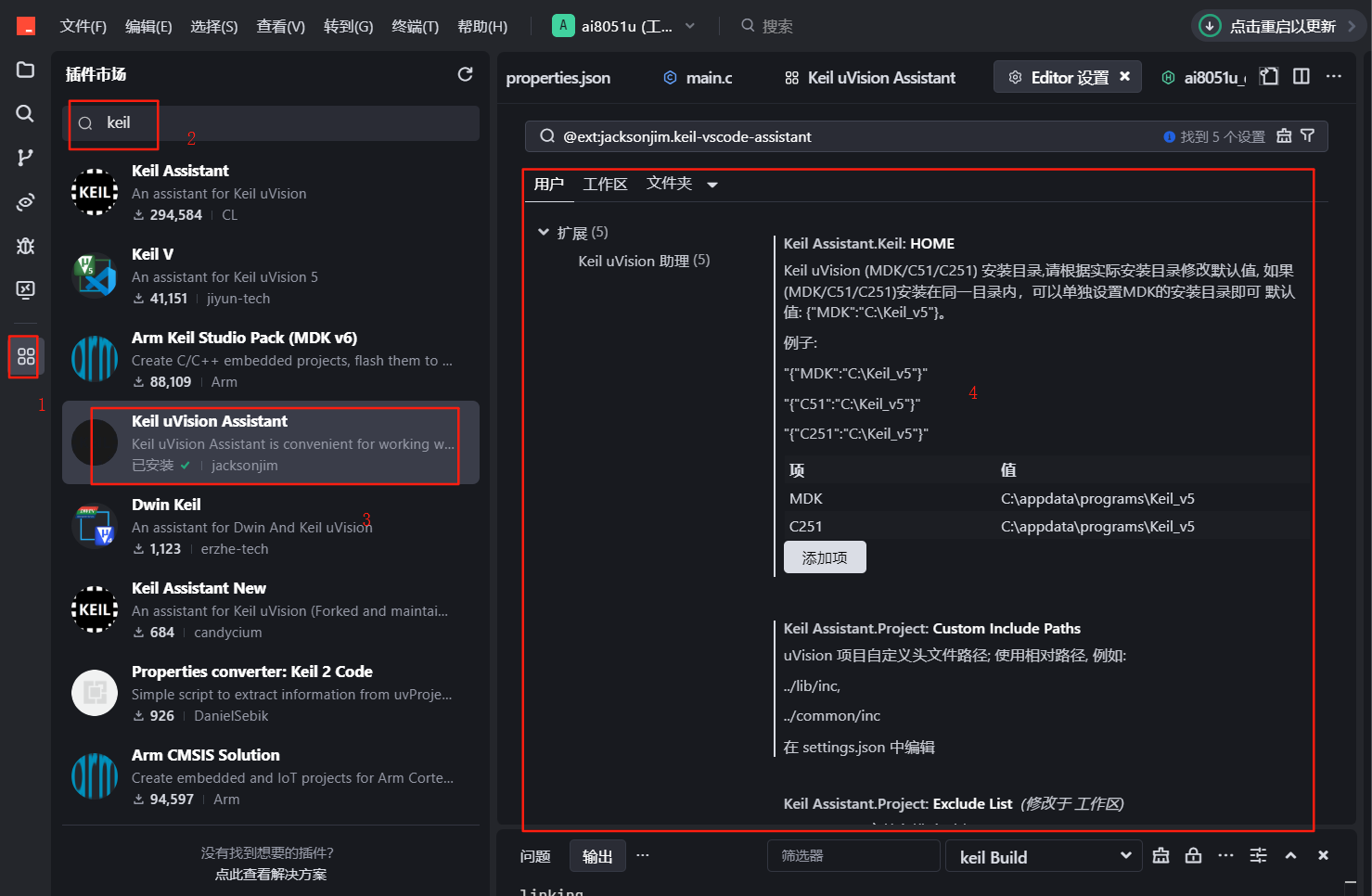Screen dimensions: 1372x896
Task: Clear the output panel
Action: (x=1160, y=855)
